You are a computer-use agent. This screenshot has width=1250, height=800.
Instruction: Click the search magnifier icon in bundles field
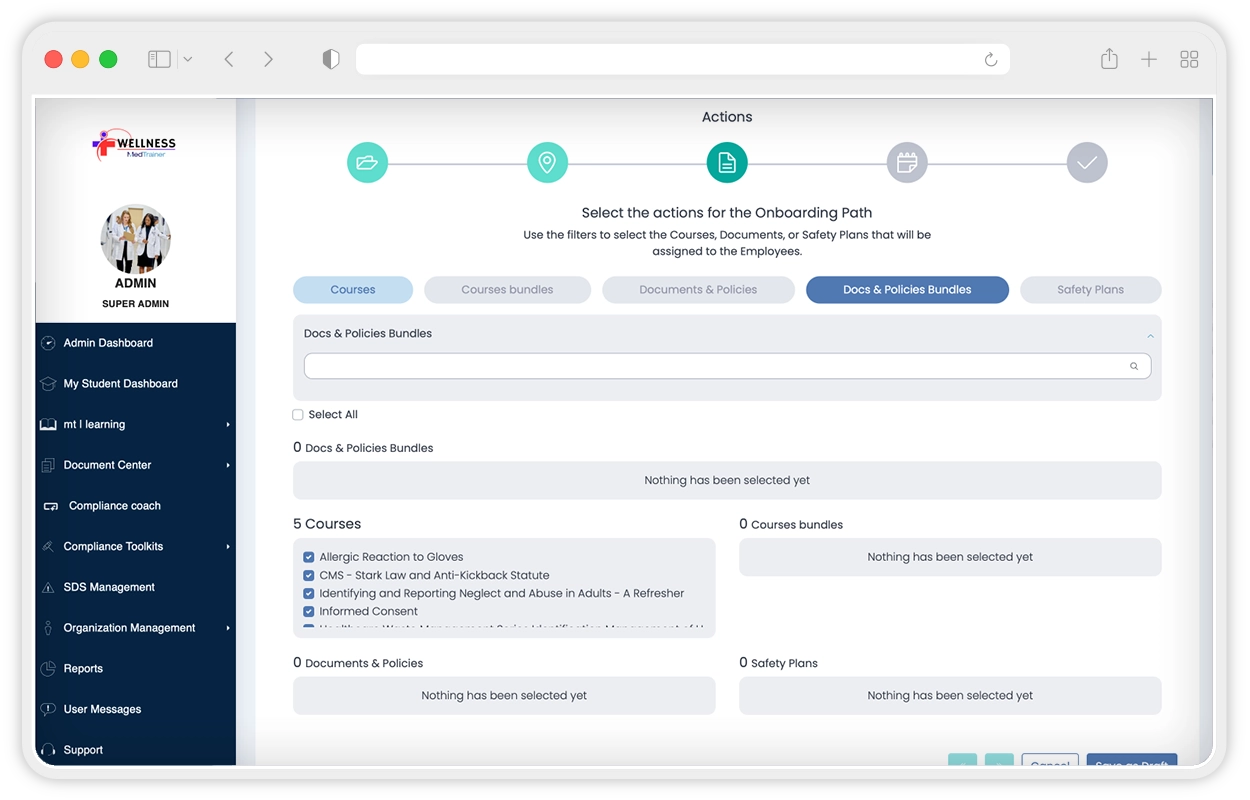coord(1134,366)
